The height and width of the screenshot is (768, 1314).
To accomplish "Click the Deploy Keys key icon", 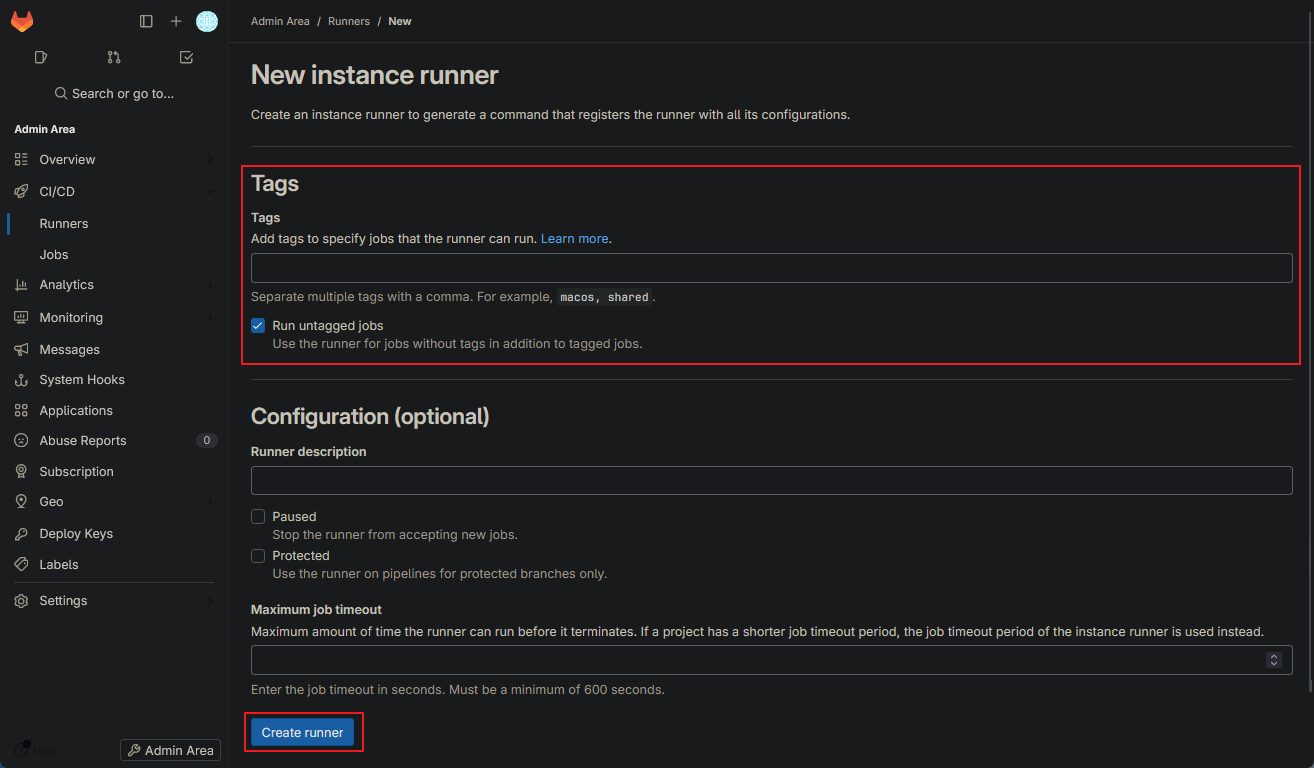I will [21, 533].
